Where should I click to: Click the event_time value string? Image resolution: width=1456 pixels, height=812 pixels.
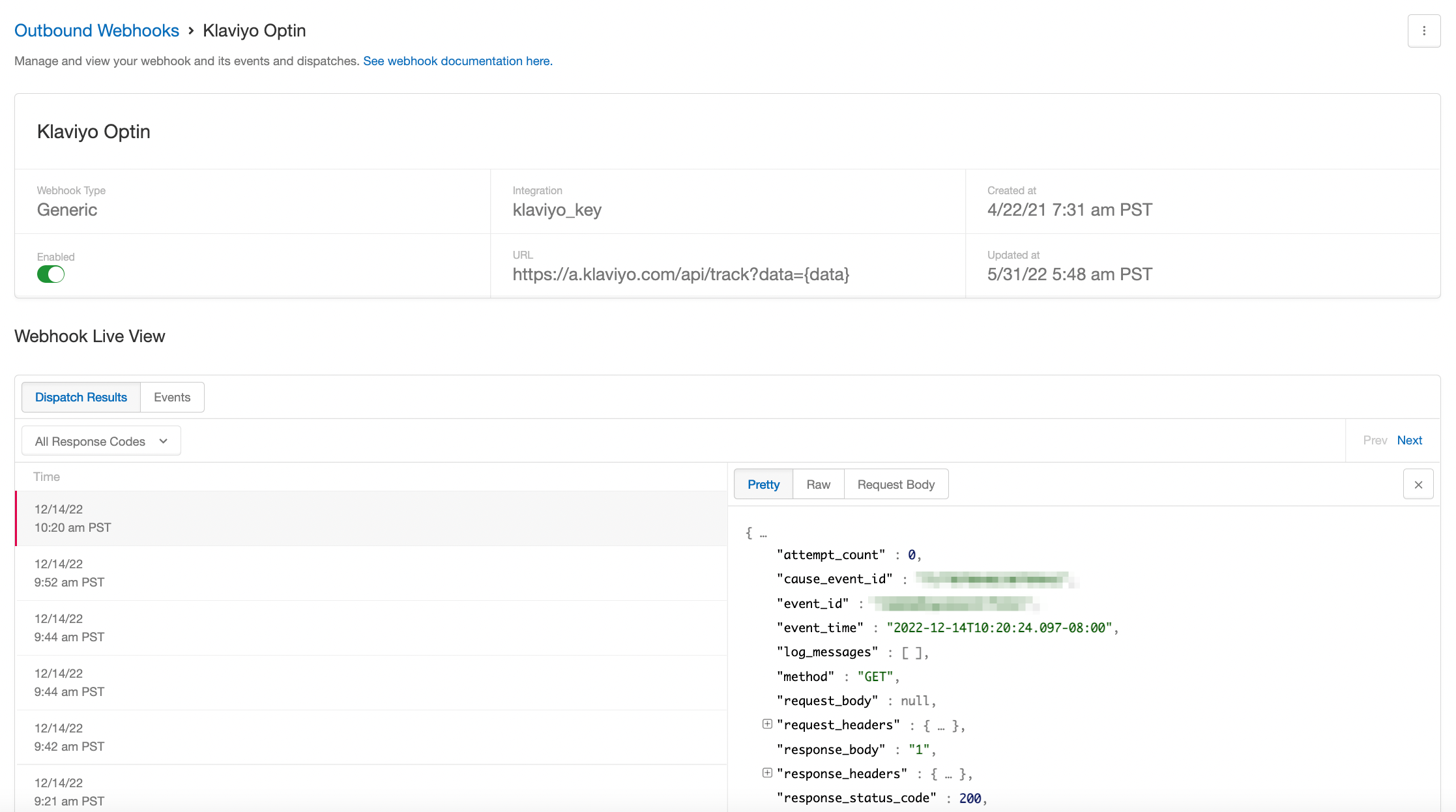(999, 628)
